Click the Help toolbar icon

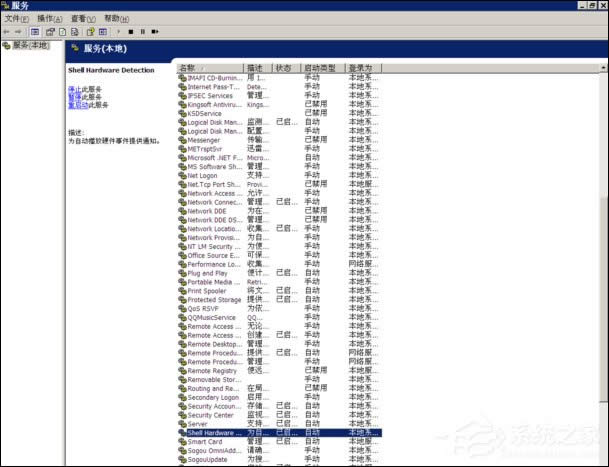(x=89, y=31)
